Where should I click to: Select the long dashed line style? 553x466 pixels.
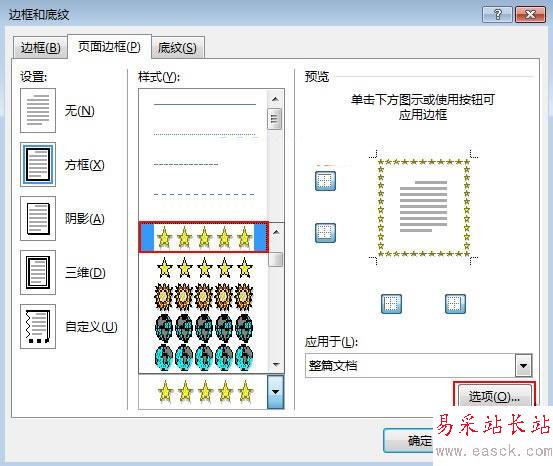204,194
